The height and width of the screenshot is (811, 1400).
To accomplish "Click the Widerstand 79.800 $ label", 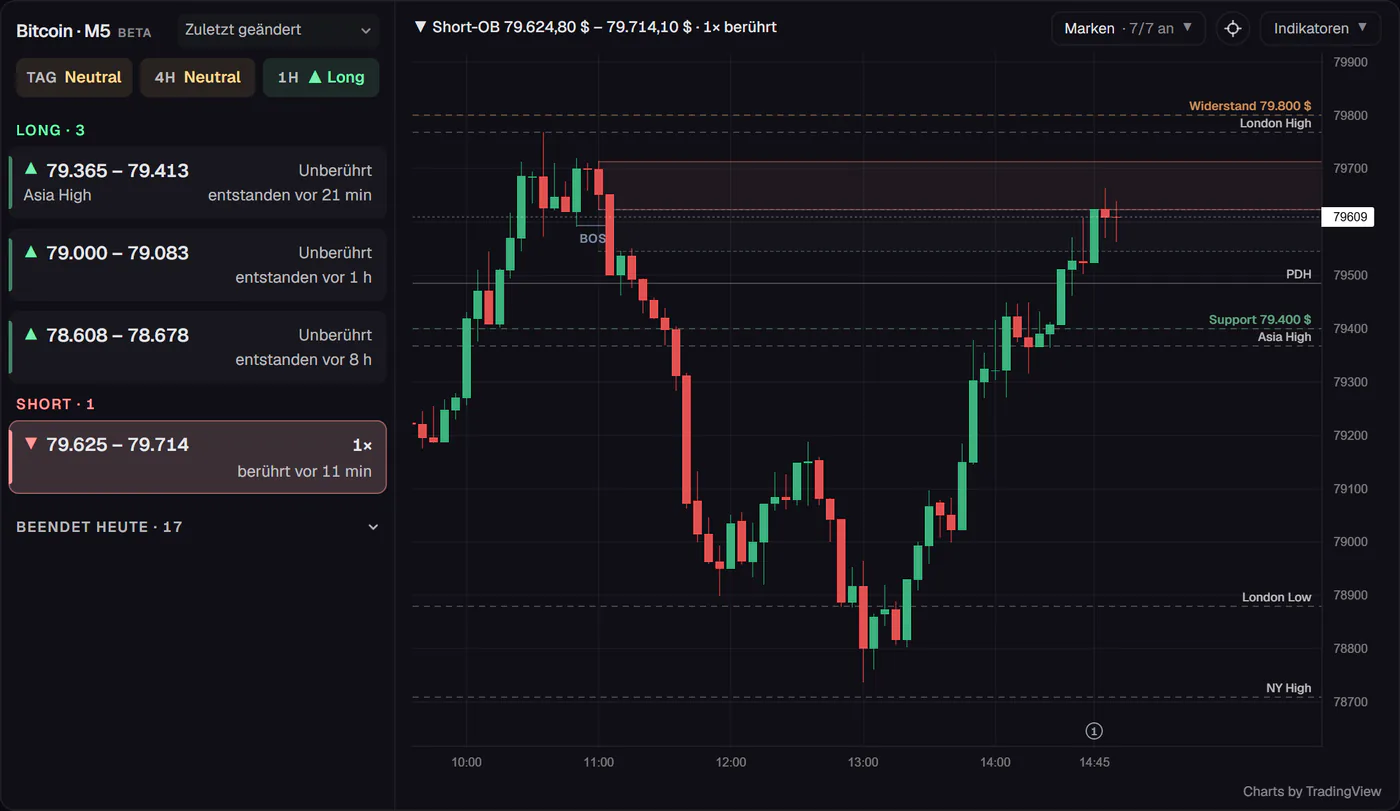I will 1250,105.
